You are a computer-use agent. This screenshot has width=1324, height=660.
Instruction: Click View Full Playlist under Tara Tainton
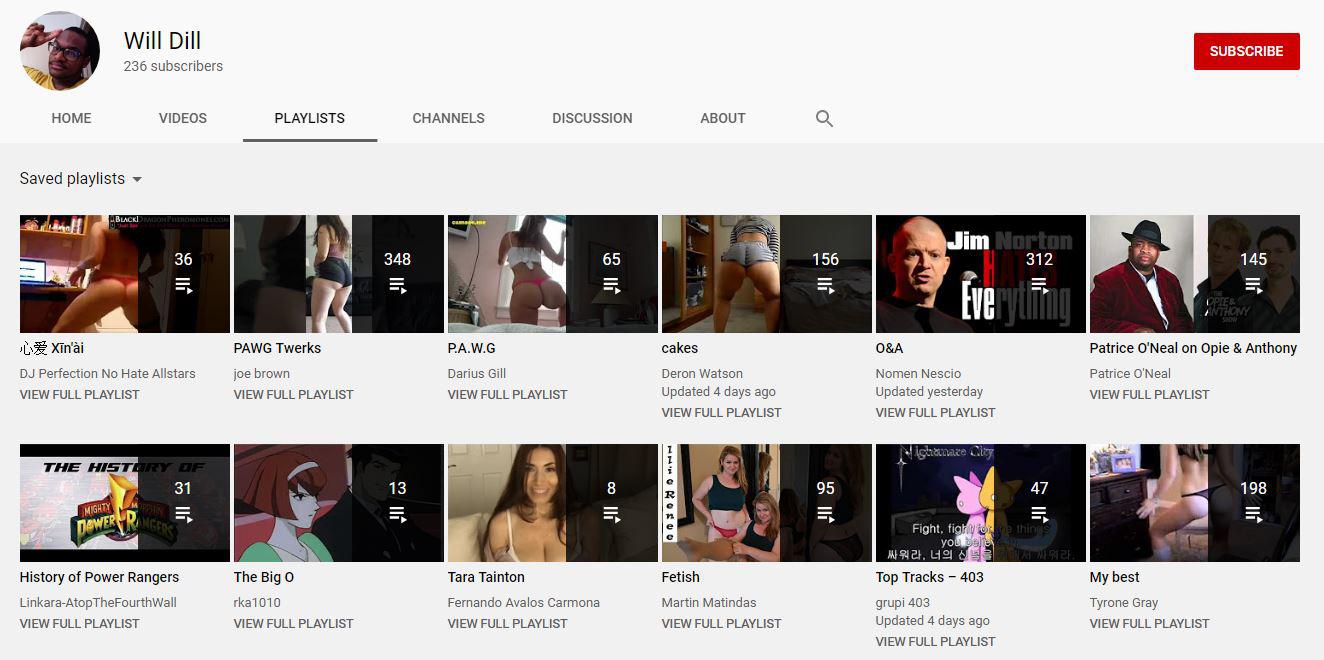(508, 624)
